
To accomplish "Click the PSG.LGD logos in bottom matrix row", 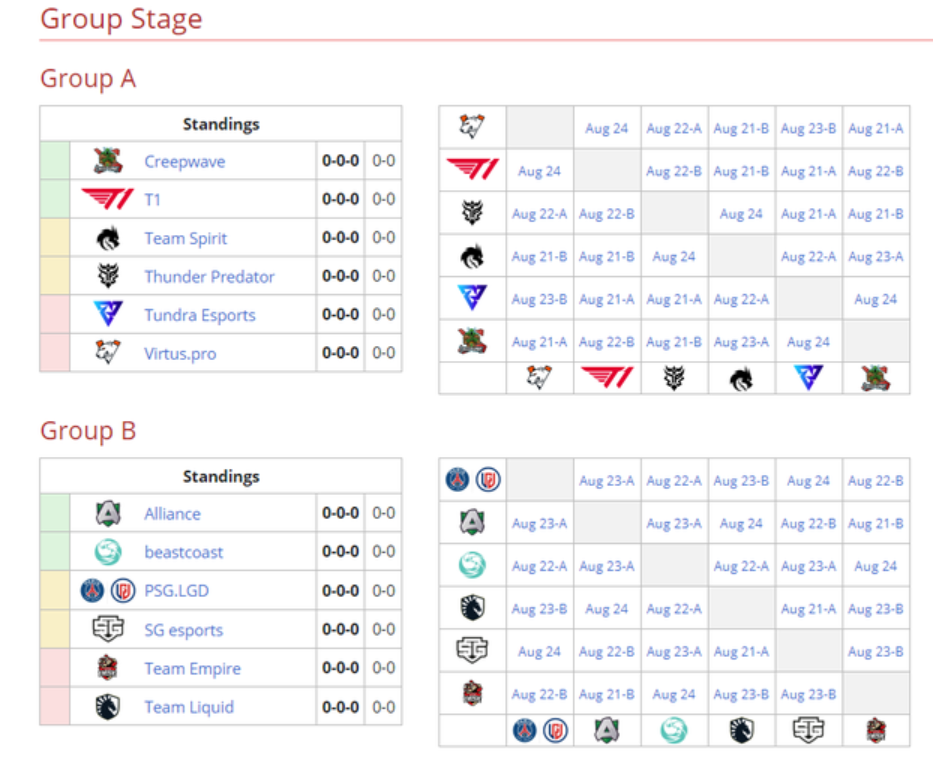I will tap(540, 730).
